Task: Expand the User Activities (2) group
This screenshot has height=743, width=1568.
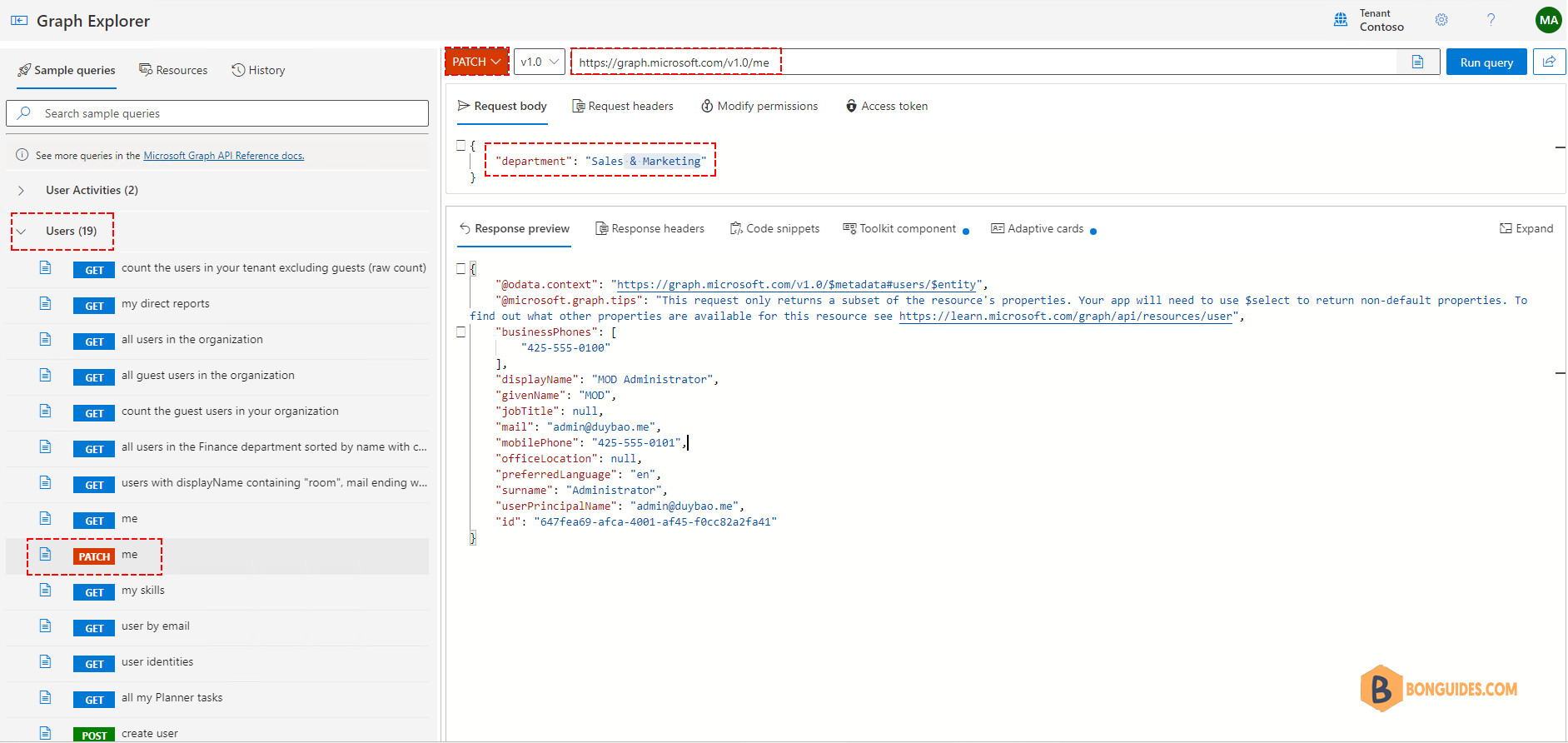Action: point(22,191)
